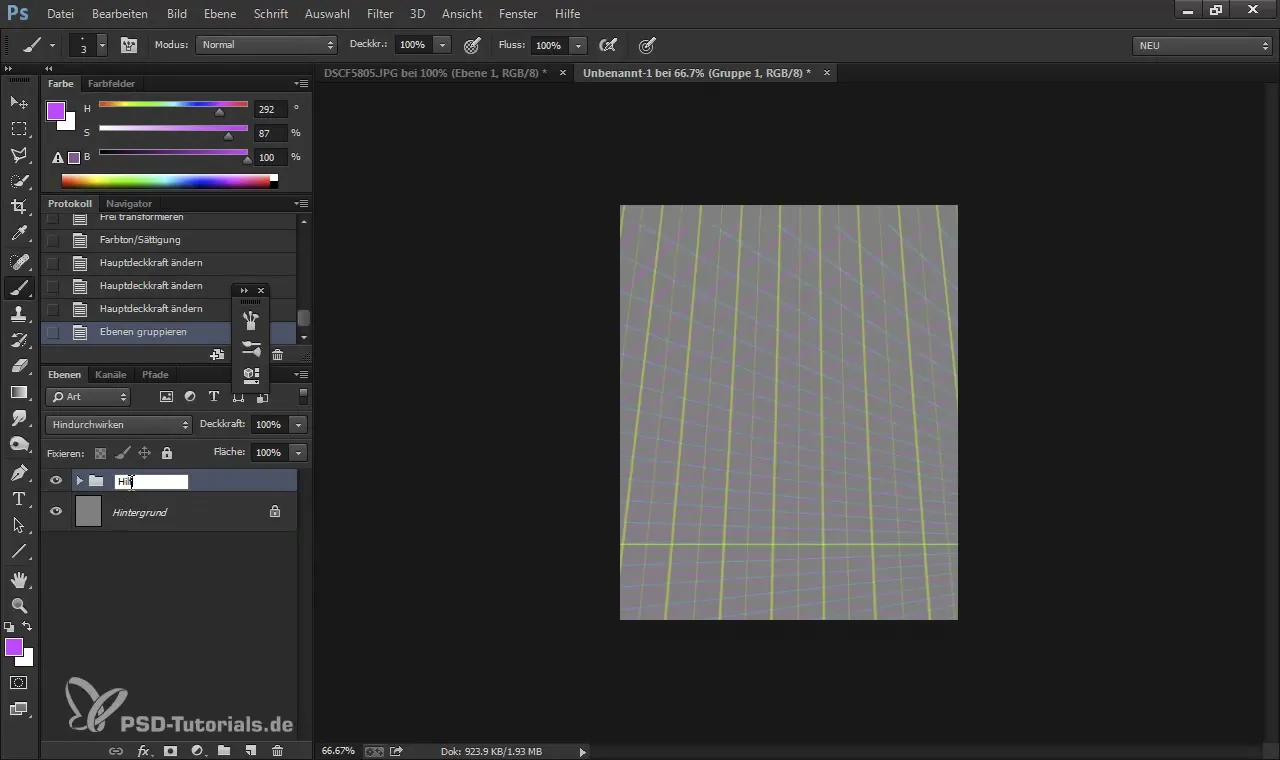The height and width of the screenshot is (760, 1280).
Task: Toggle lock position
Action: 144,453
